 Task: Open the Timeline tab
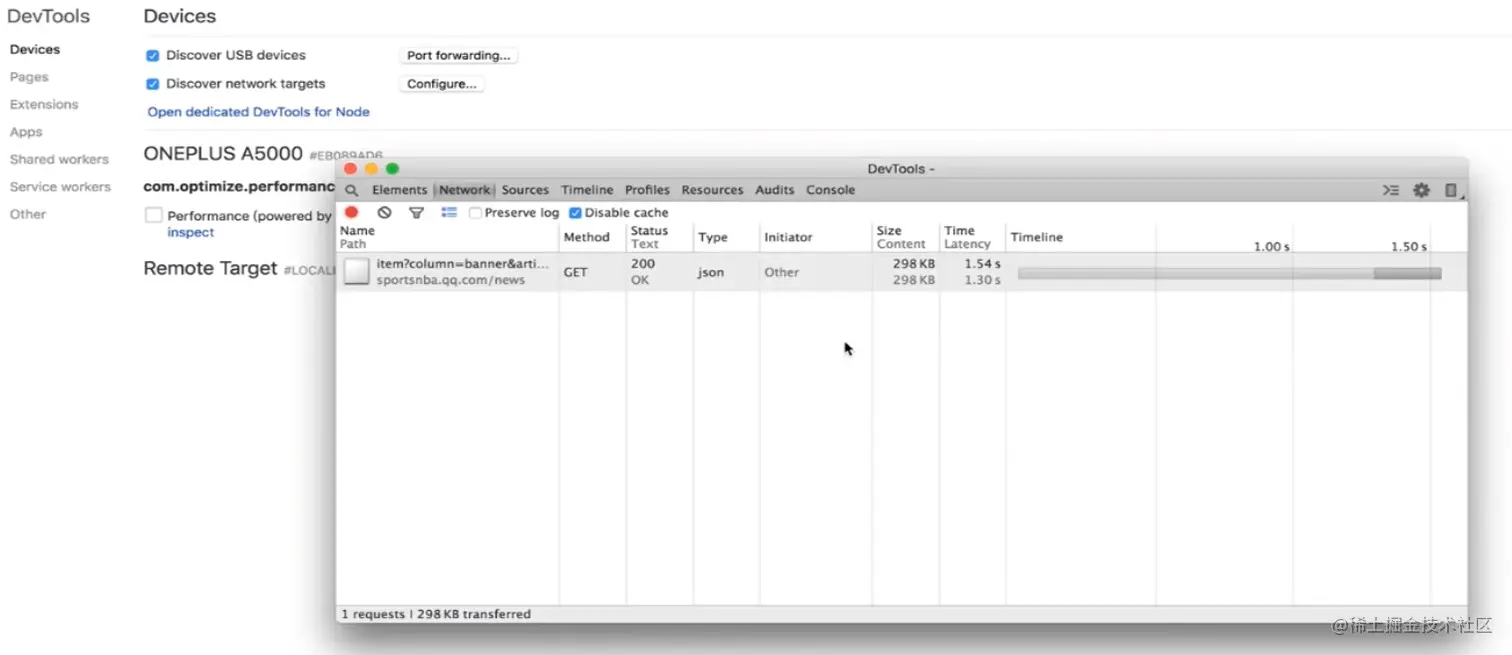587,190
